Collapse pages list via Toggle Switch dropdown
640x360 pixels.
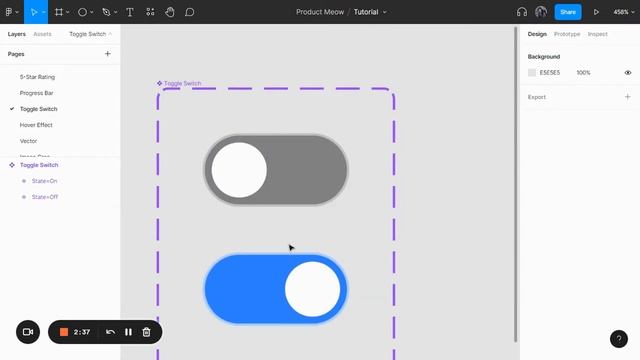(90, 34)
